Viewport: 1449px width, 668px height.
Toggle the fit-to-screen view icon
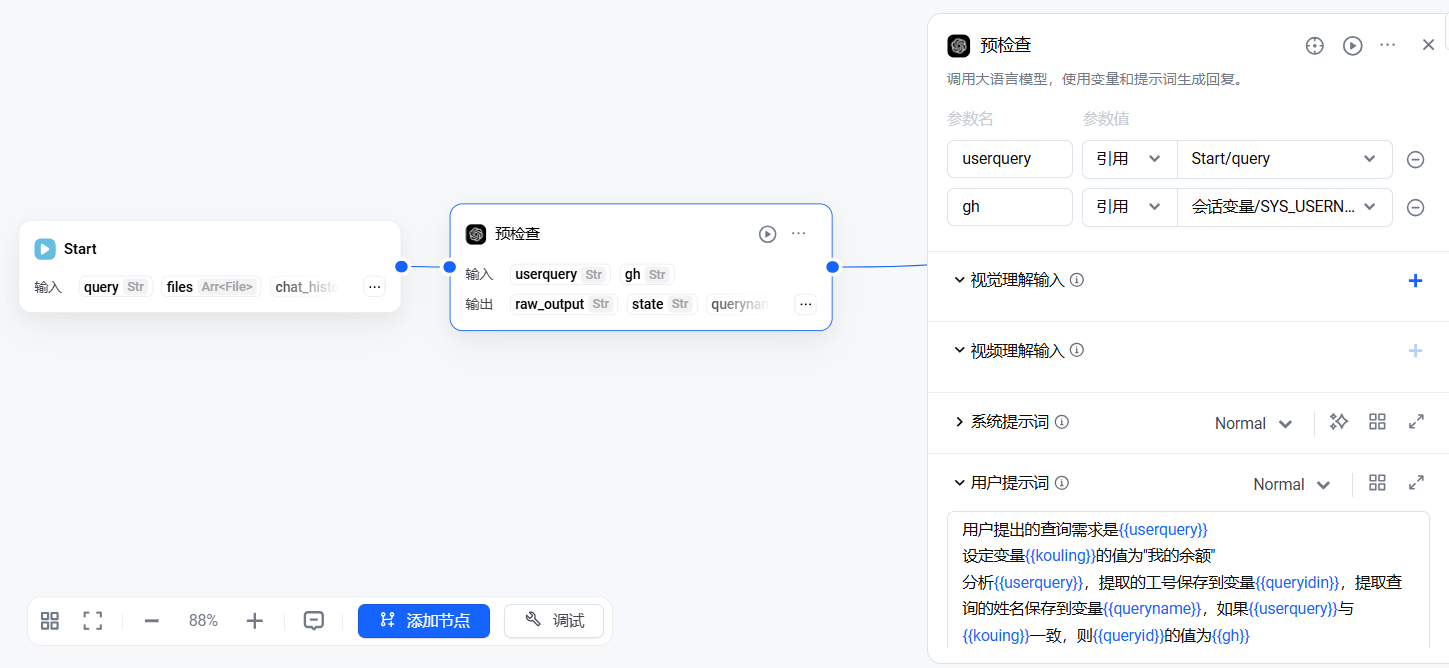[x=93, y=621]
